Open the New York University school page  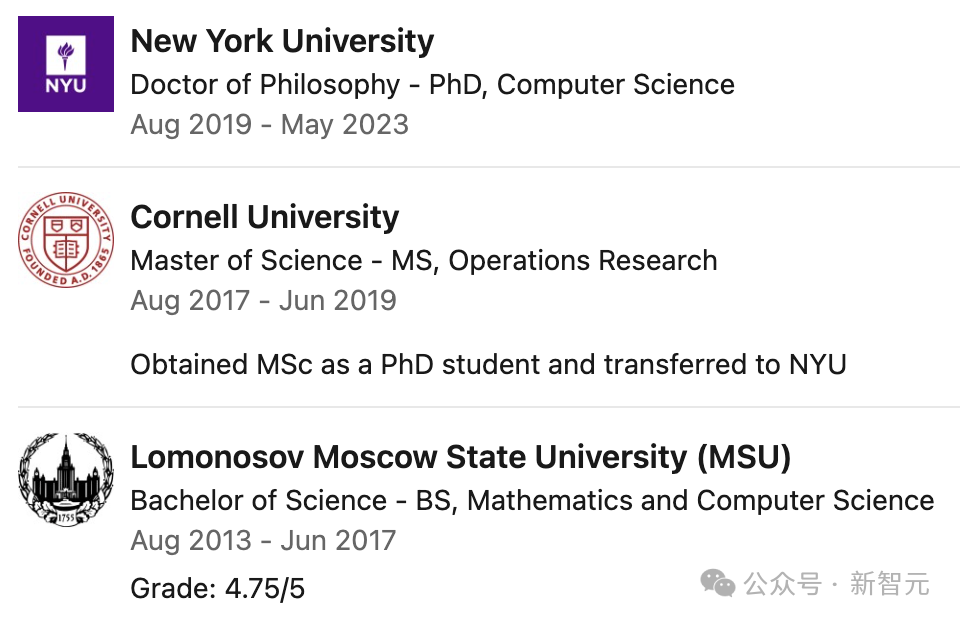tap(282, 41)
